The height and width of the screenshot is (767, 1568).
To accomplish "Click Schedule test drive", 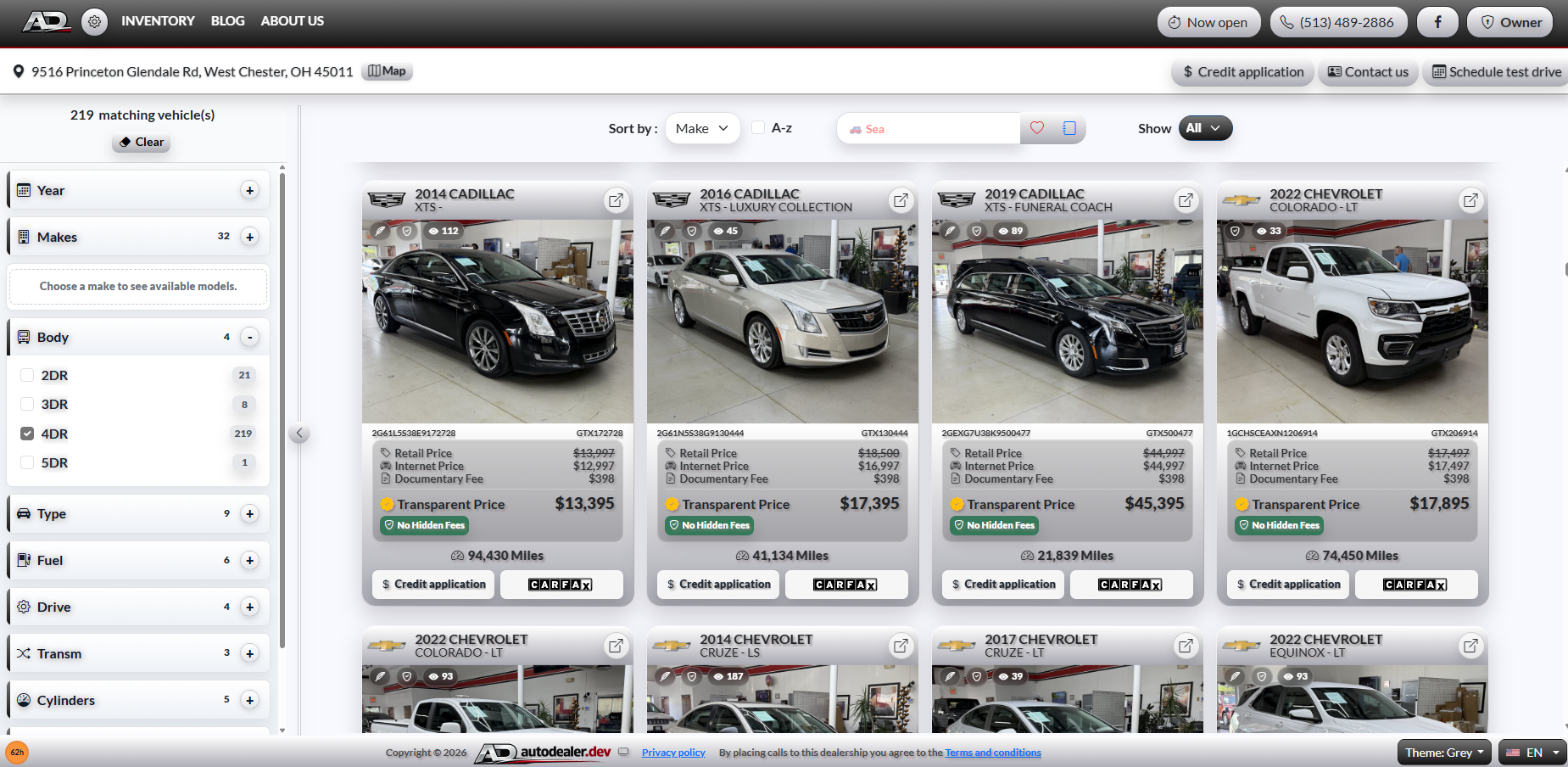I will click(x=1497, y=72).
